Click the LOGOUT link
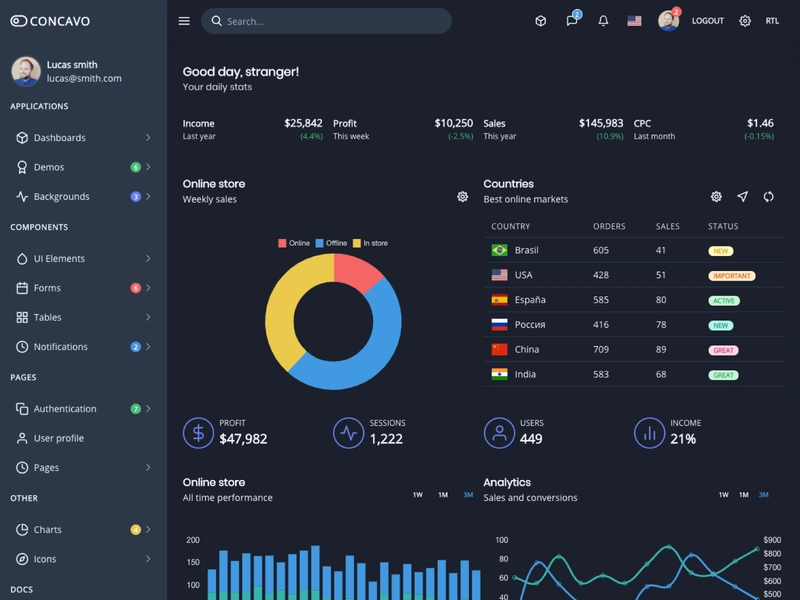 coord(708,21)
